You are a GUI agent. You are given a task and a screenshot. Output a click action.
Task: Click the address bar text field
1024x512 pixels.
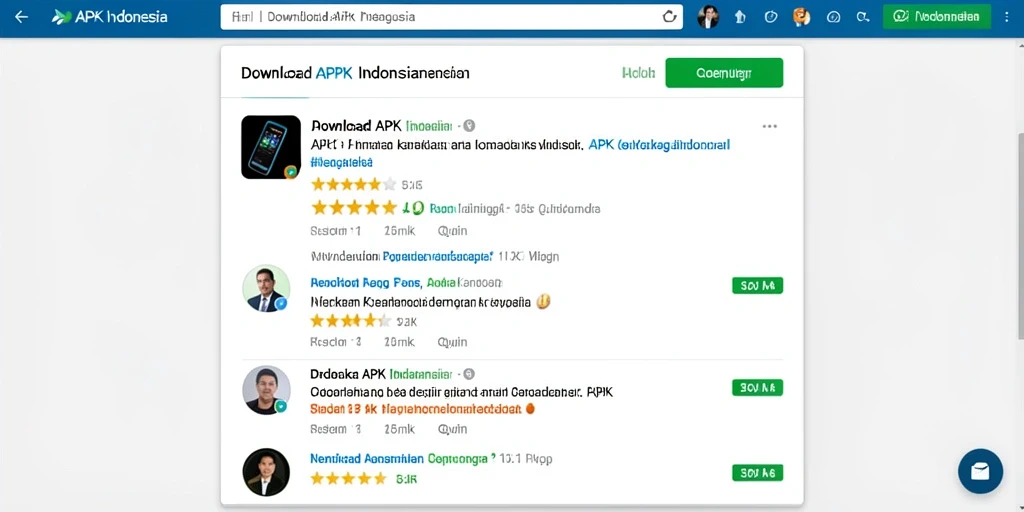pos(441,17)
